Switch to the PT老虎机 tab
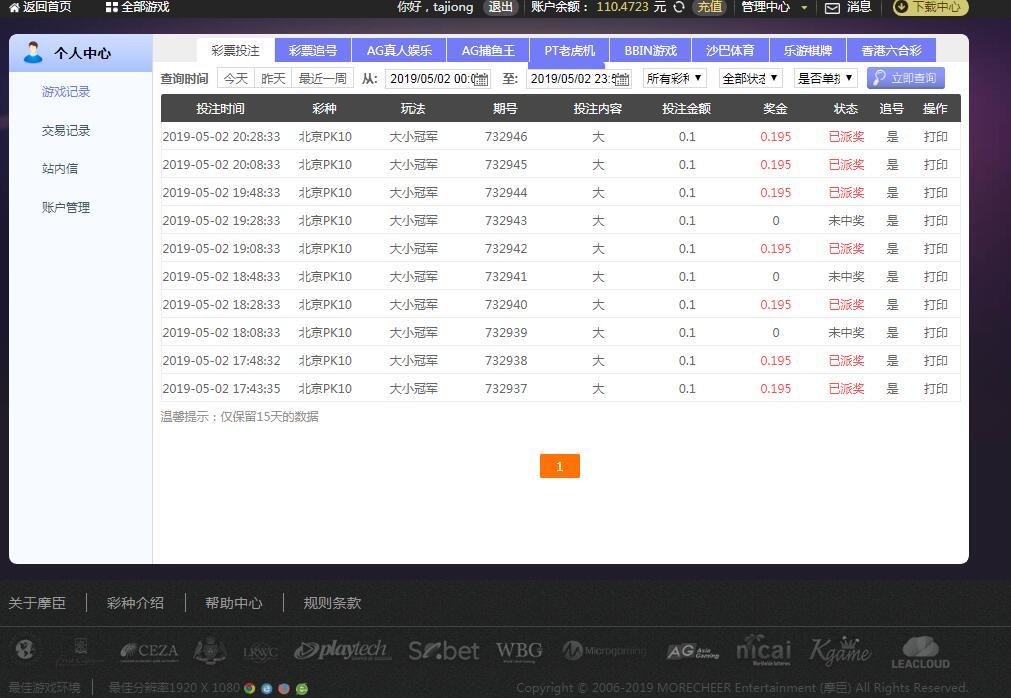 click(569, 51)
